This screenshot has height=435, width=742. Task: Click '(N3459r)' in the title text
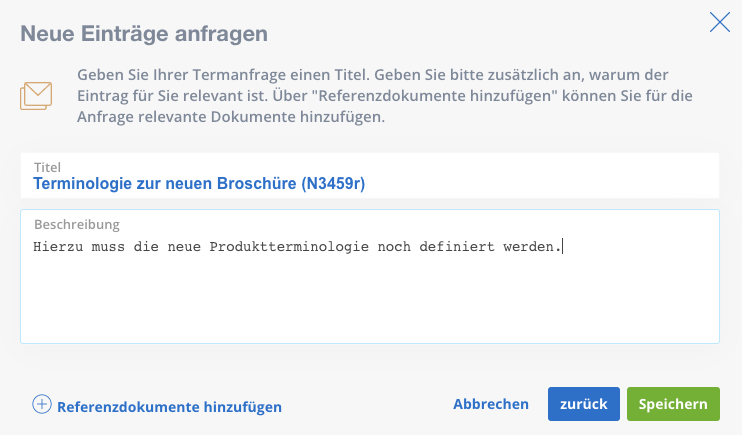point(333,183)
